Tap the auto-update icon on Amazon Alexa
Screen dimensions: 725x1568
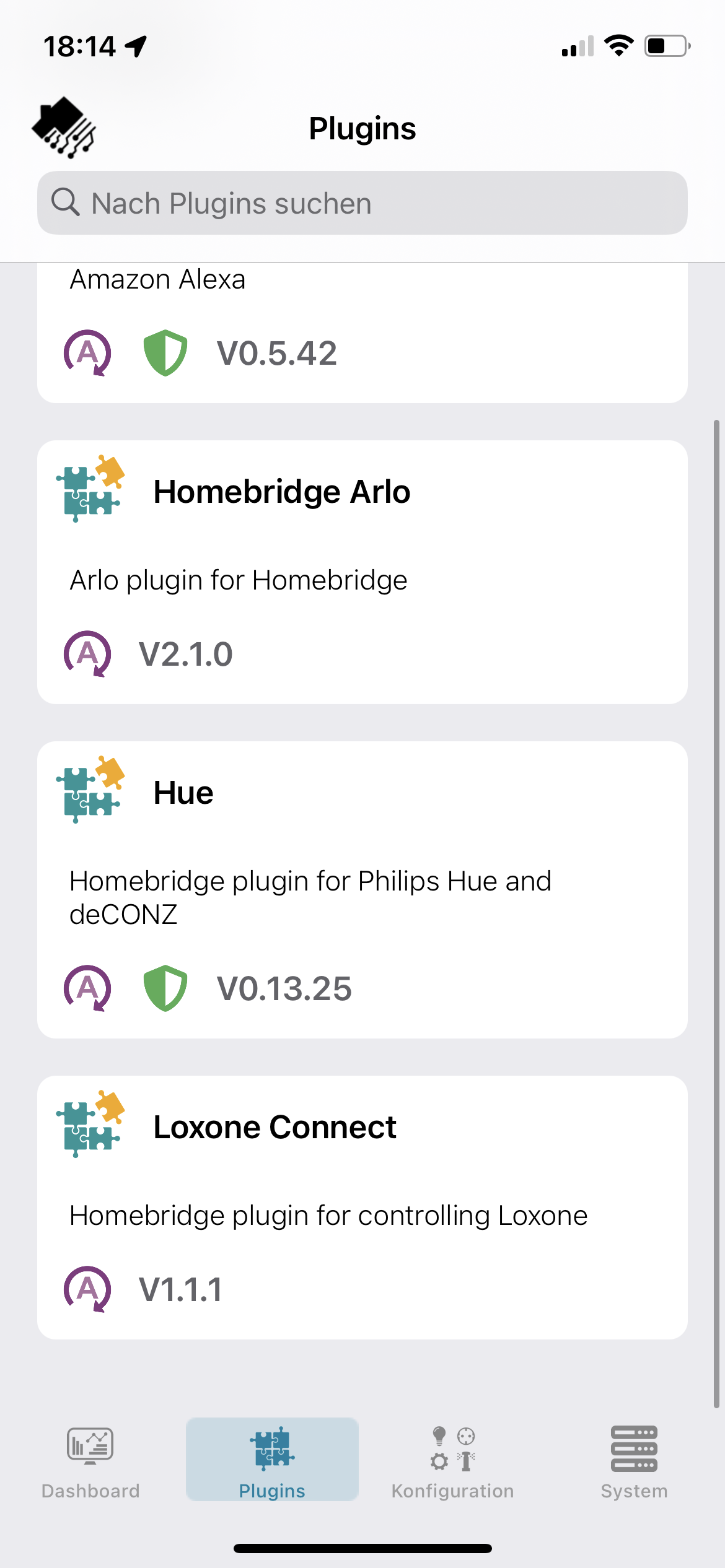click(88, 352)
